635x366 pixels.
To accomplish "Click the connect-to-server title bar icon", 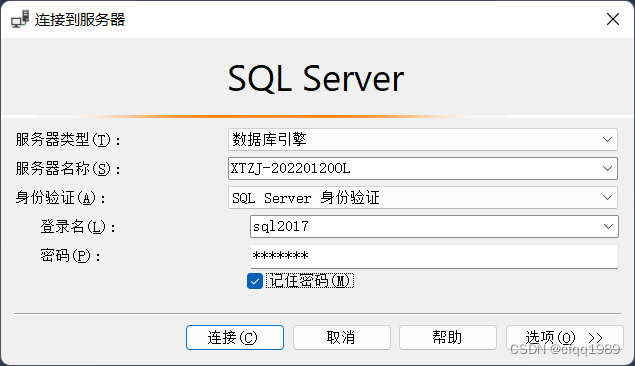I will (20, 19).
